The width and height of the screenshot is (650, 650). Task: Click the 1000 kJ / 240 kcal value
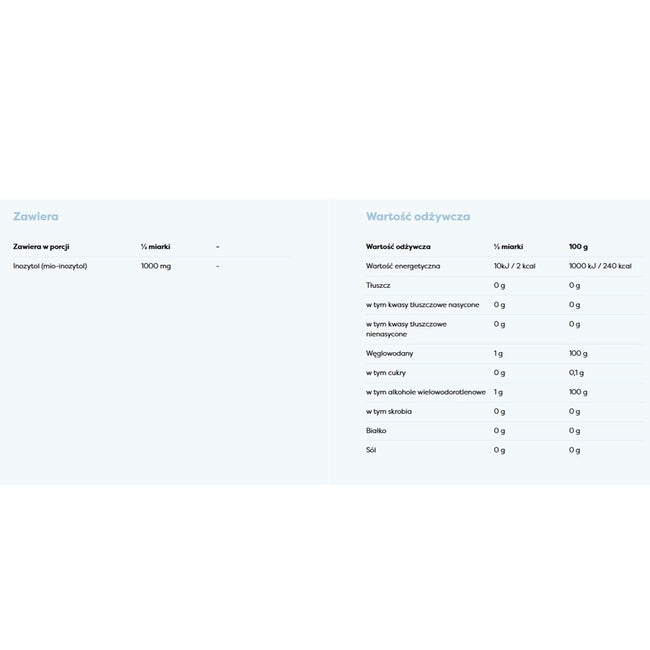click(x=600, y=266)
